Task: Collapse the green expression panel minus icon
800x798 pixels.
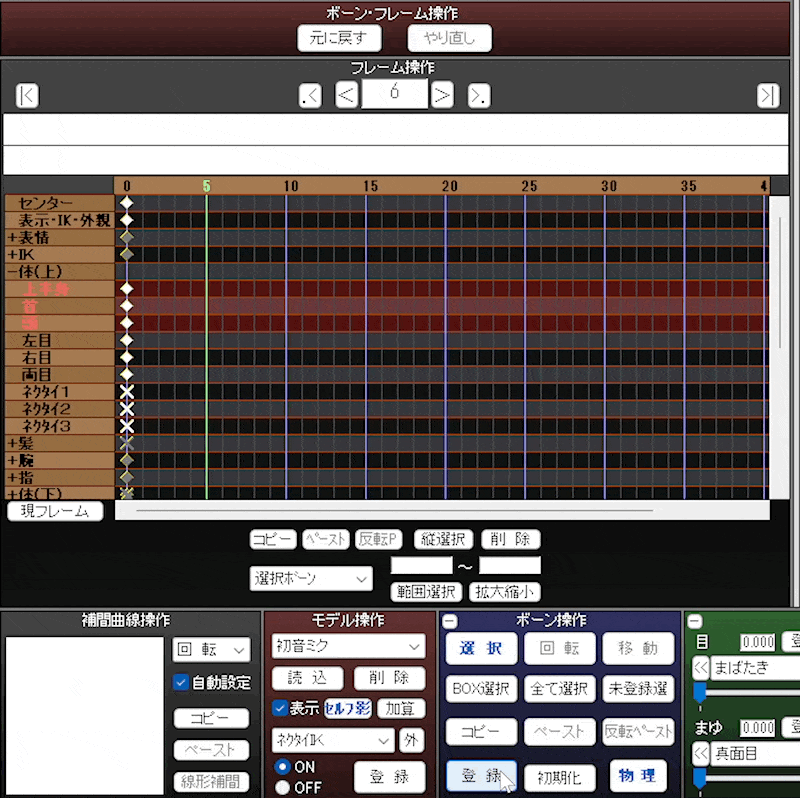Action: click(x=694, y=621)
